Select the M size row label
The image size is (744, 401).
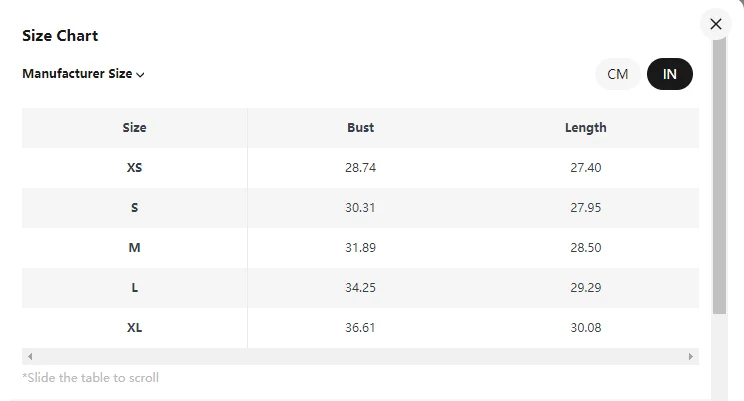point(134,248)
